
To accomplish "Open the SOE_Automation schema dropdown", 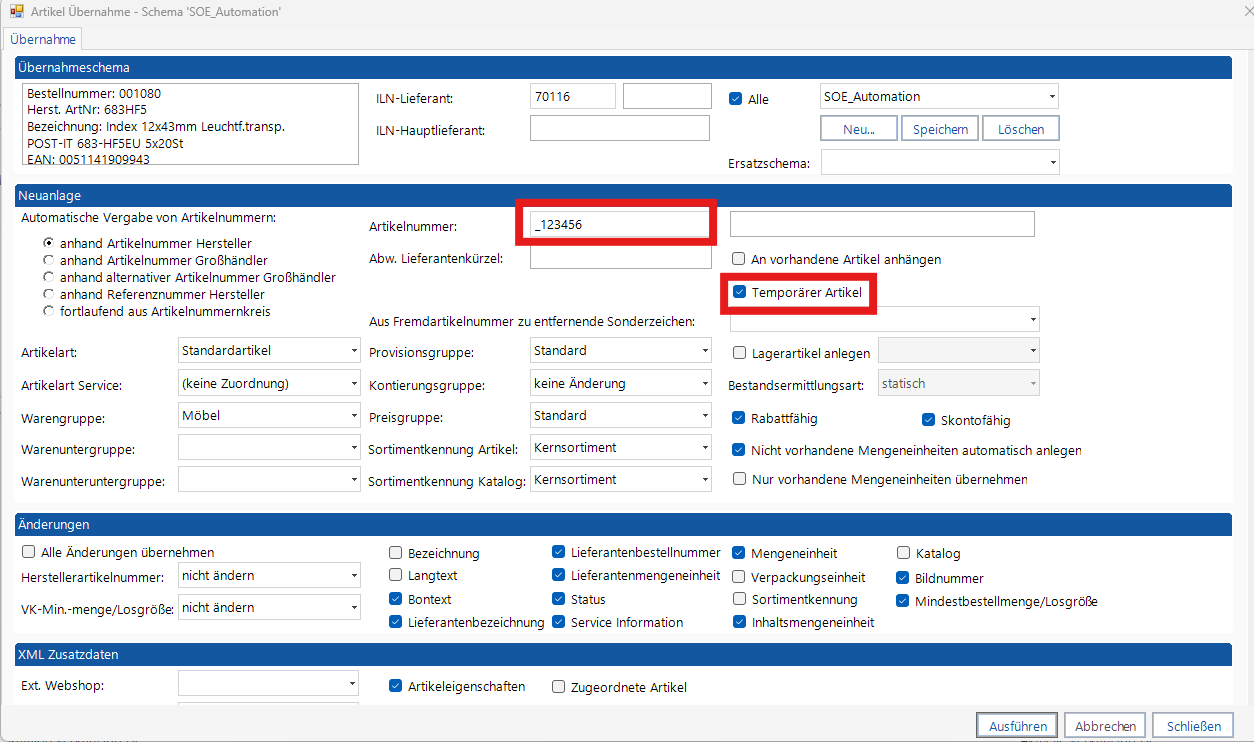I will click(x=939, y=97).
